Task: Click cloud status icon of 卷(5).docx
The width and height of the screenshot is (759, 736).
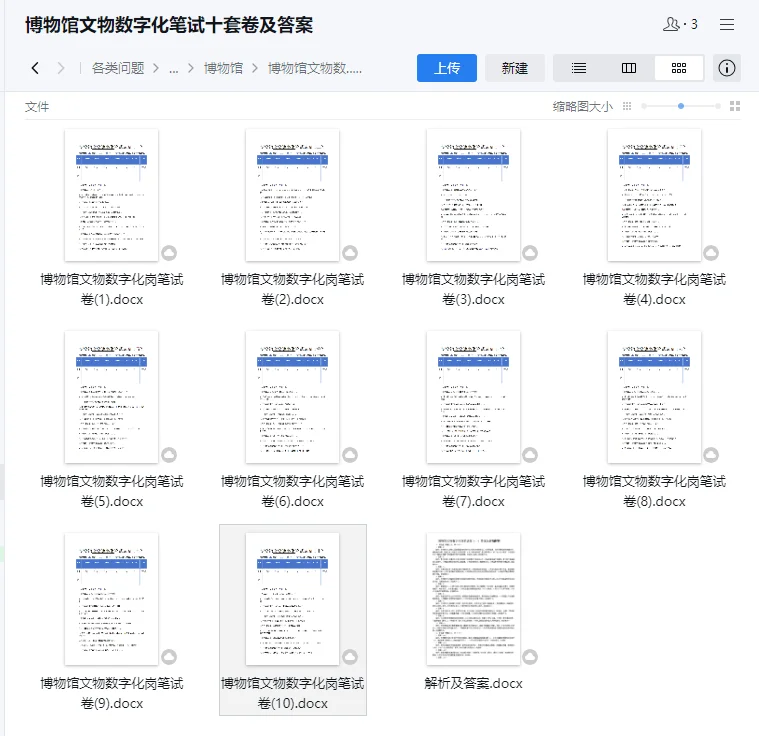Action: [169, 455]
